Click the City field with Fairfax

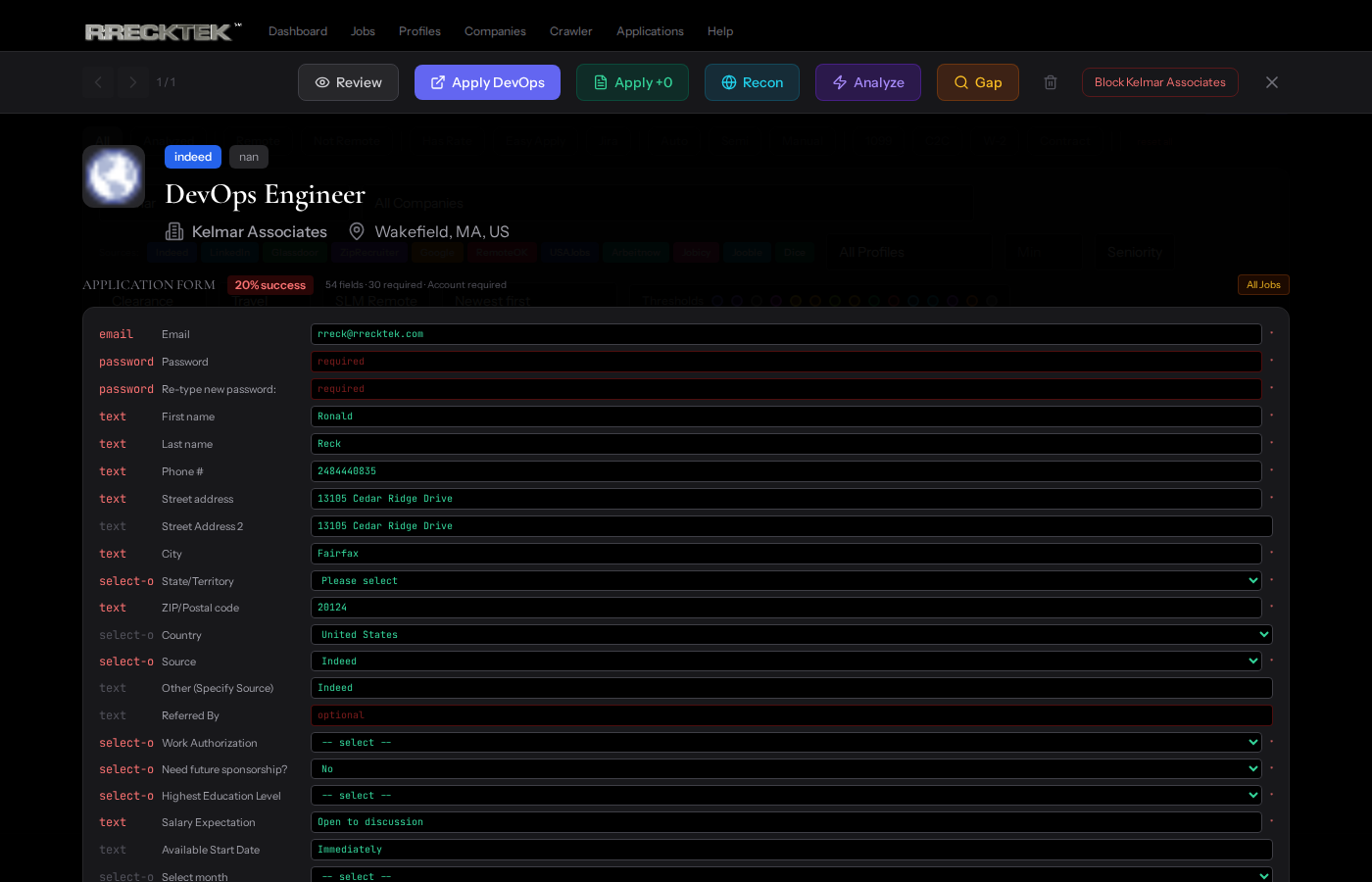pyautogui.click(x=786, y=554)
